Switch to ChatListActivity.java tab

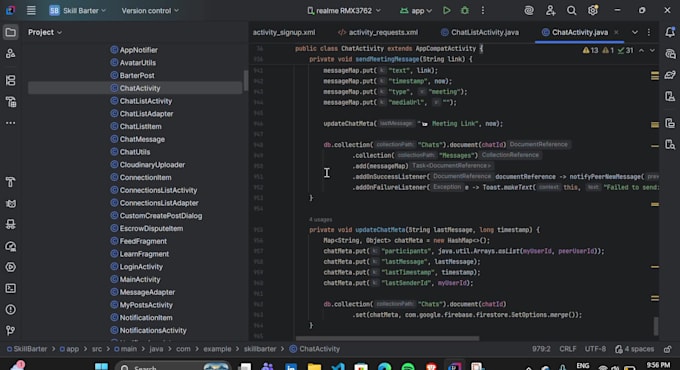point(480,32)
